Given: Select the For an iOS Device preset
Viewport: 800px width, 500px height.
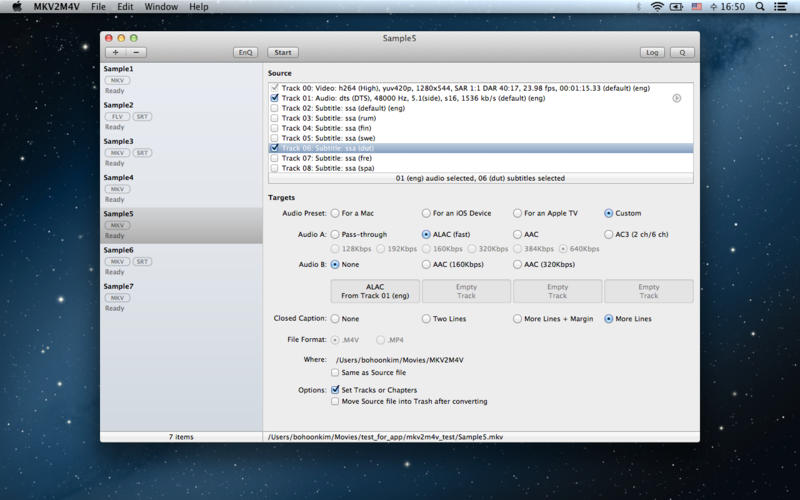Looking at the screenshot, I should tap(427, 213).
